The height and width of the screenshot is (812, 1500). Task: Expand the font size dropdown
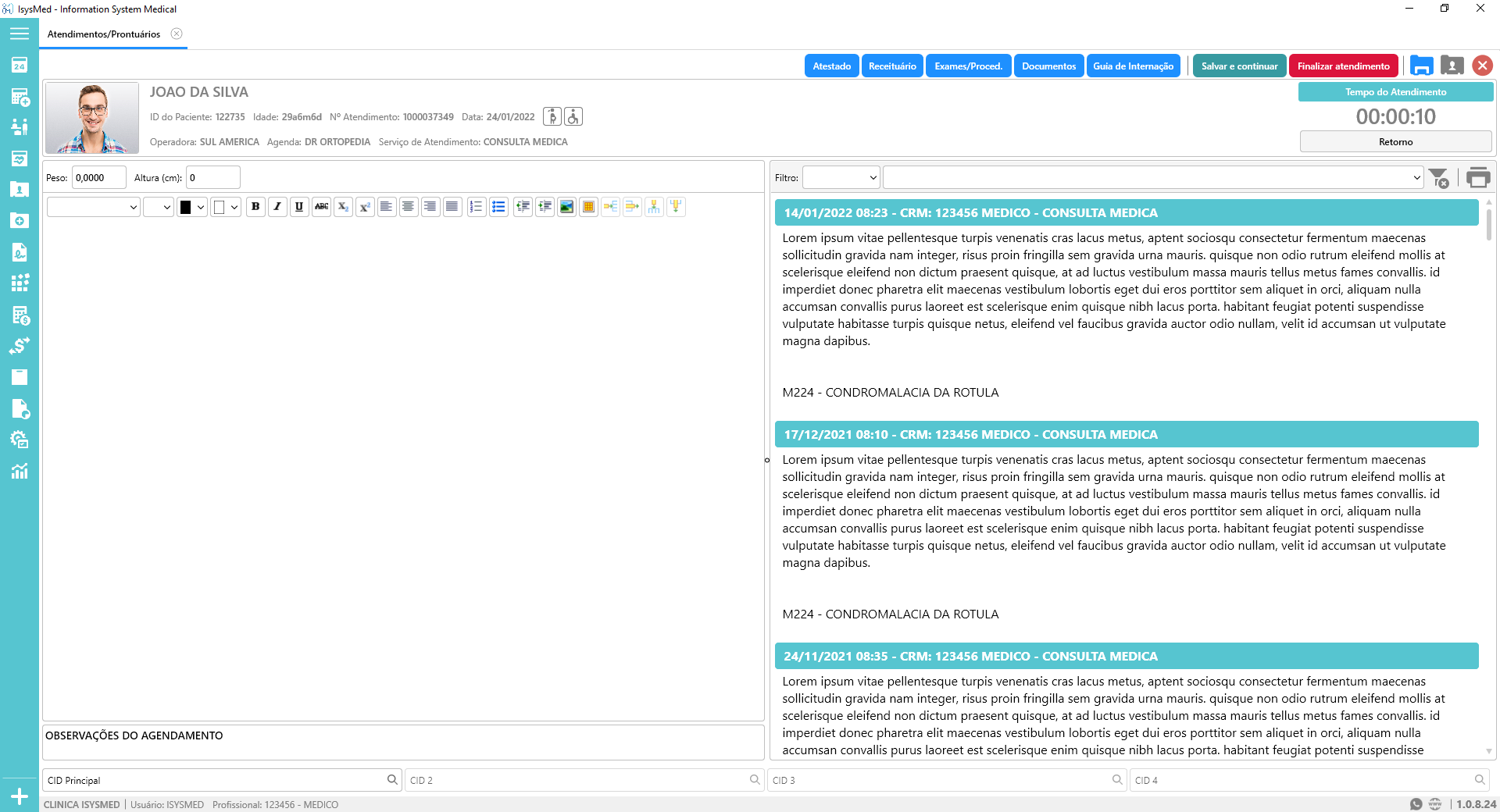point(158,207)
